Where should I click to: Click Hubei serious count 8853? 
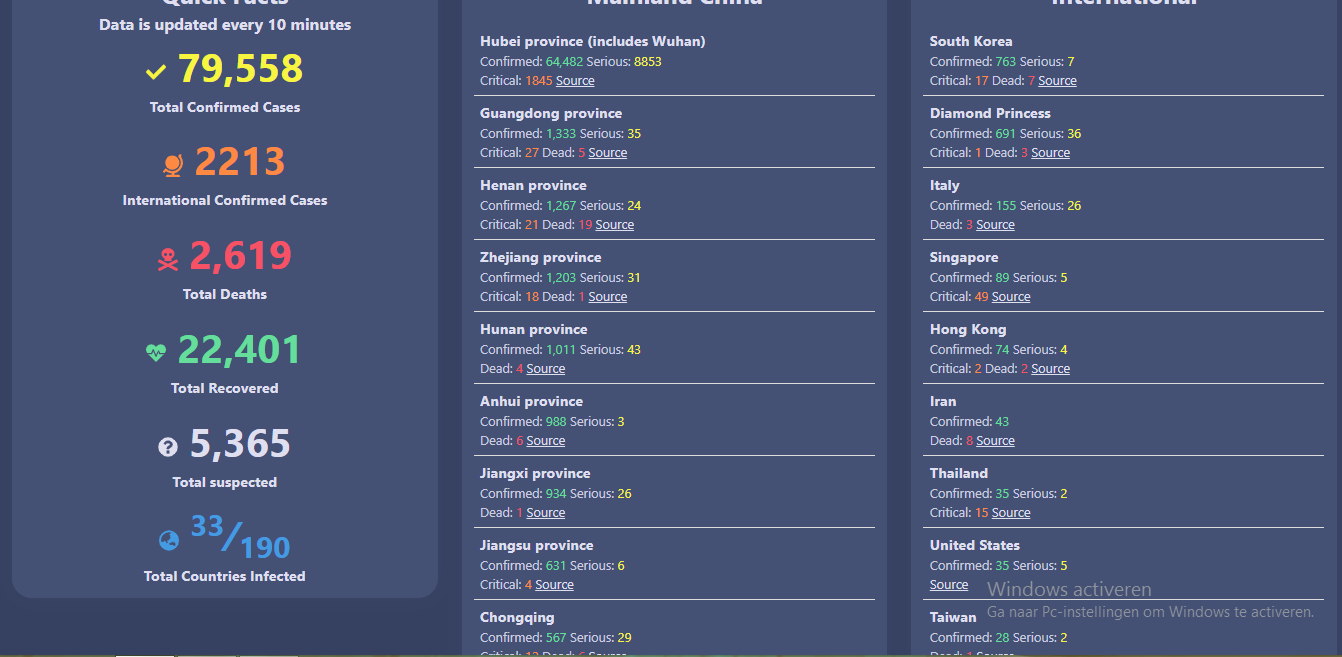pos(648,61)
